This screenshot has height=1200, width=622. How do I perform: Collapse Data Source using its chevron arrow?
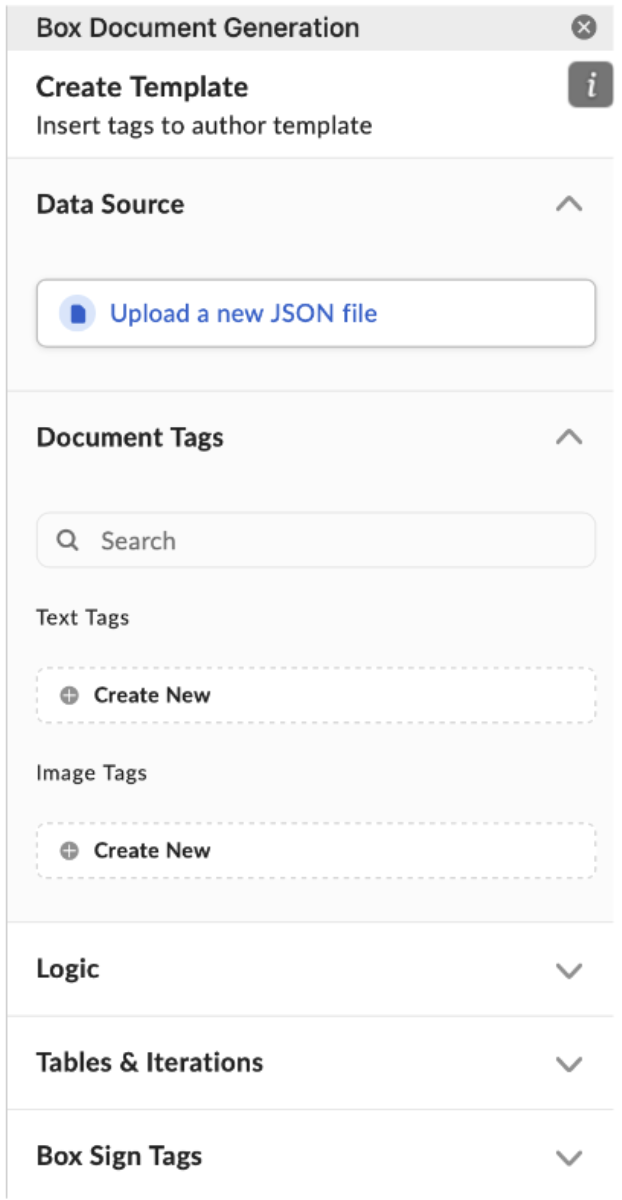[x=569, y=204]
